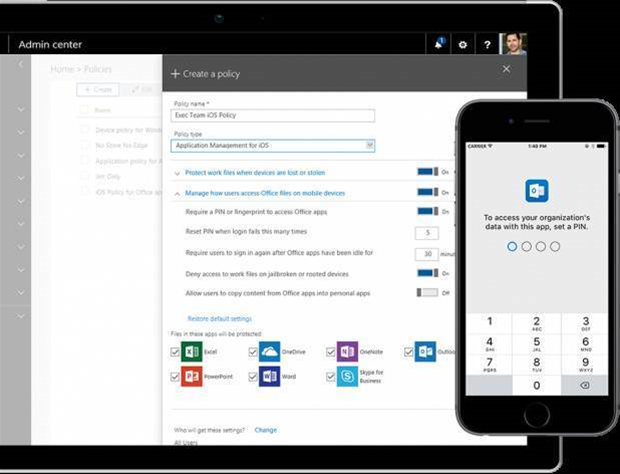The image size is (620, 474).
Task: Toggle Require a PIN or fingerprint switch
Action: click(427, 211)
